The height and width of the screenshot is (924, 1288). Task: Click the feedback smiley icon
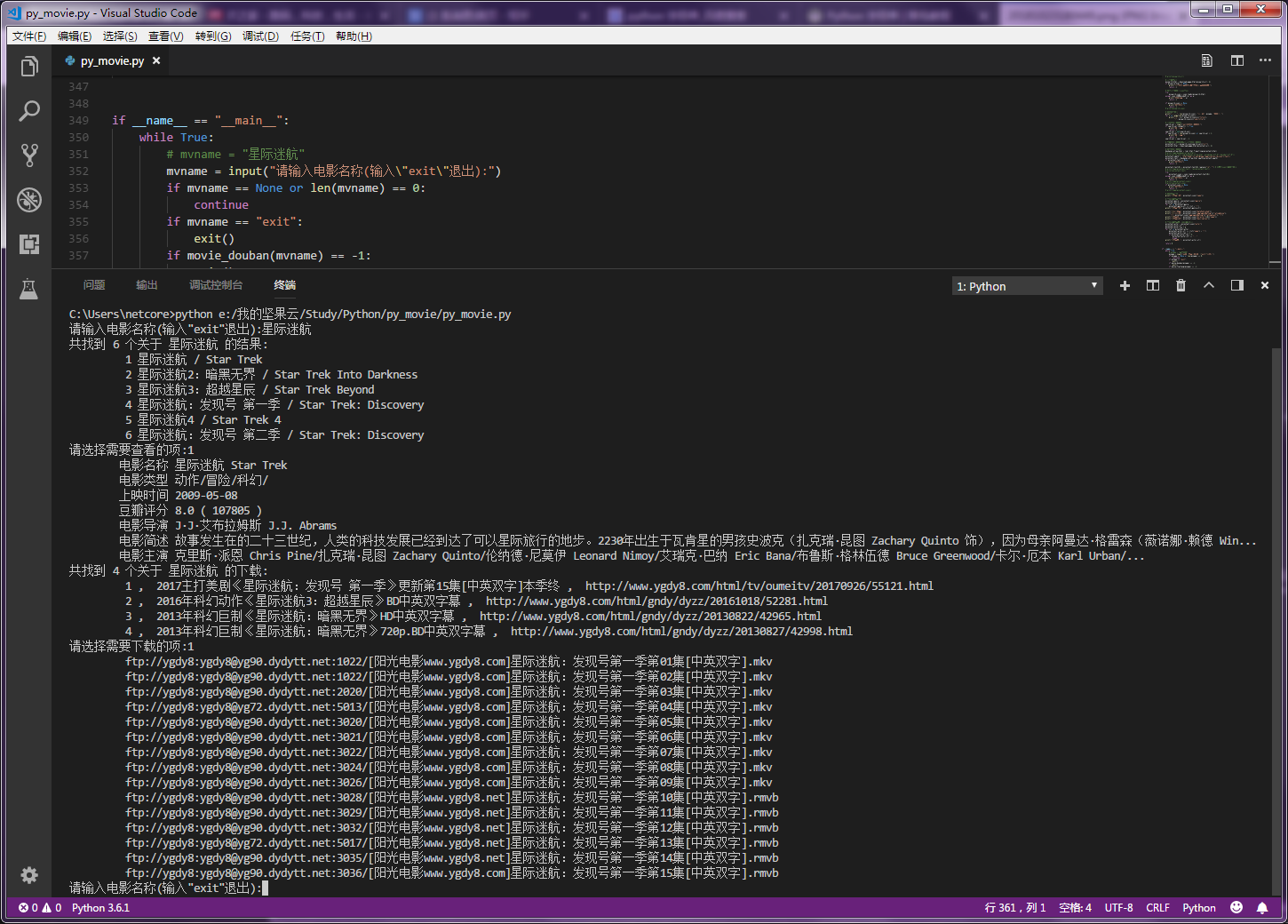click(x=1236, y=908)
